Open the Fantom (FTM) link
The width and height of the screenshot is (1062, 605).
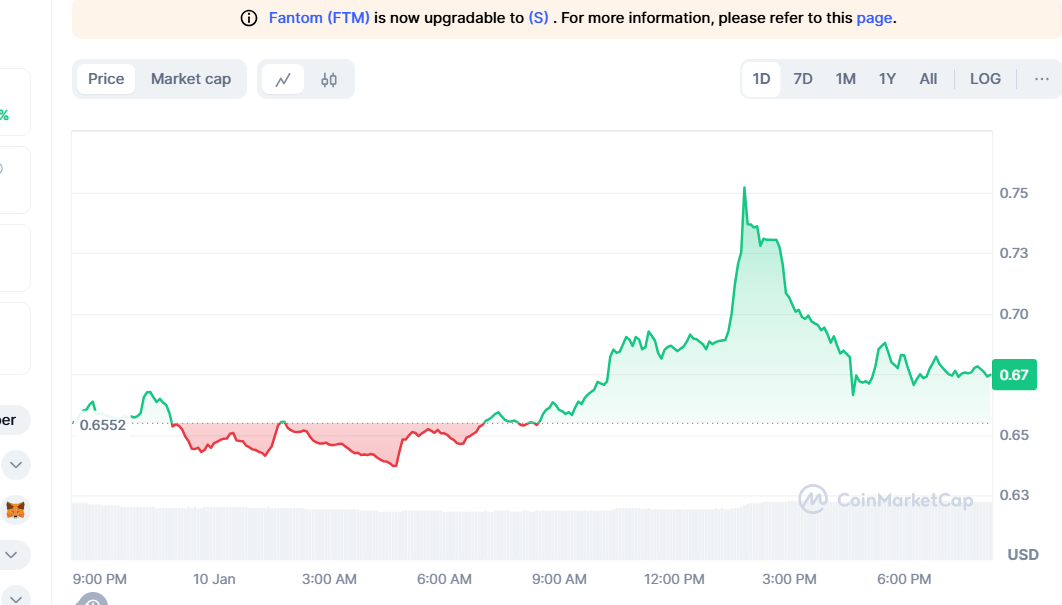pos(319,18)
